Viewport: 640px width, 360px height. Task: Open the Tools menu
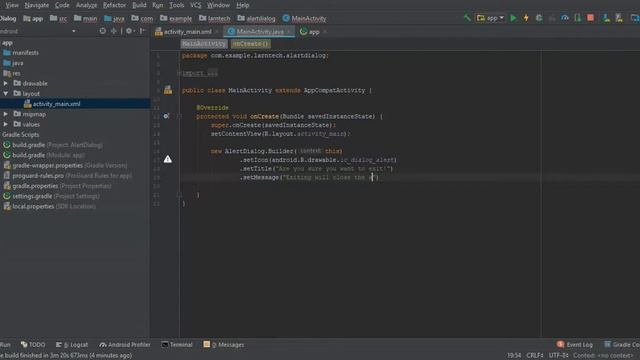tap(176, 5)
